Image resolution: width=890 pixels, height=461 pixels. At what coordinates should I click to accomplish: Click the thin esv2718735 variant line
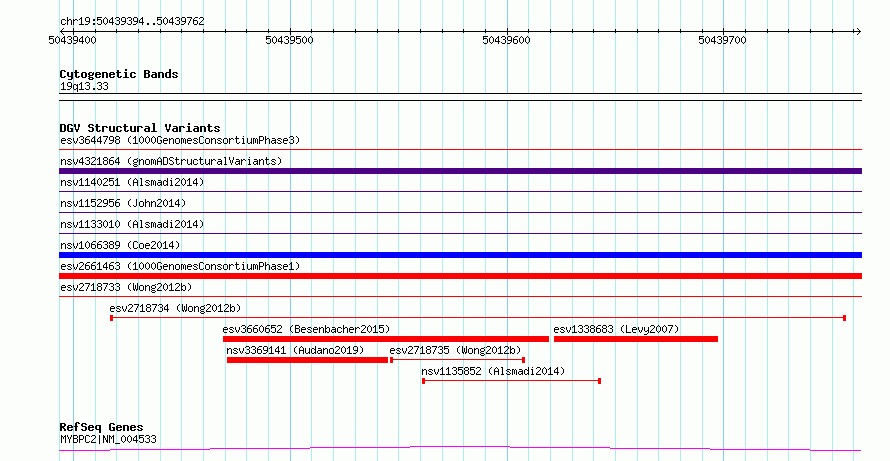click(x=457, y=360)
